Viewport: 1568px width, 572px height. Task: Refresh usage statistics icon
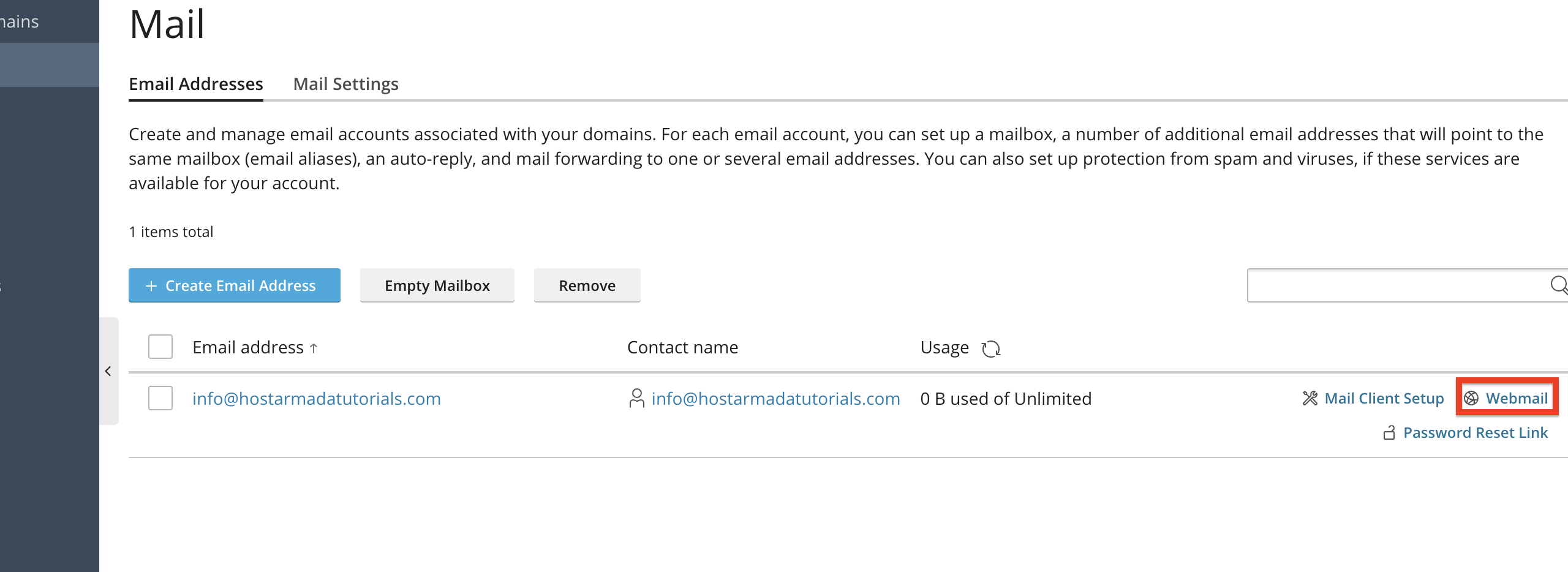991,348
